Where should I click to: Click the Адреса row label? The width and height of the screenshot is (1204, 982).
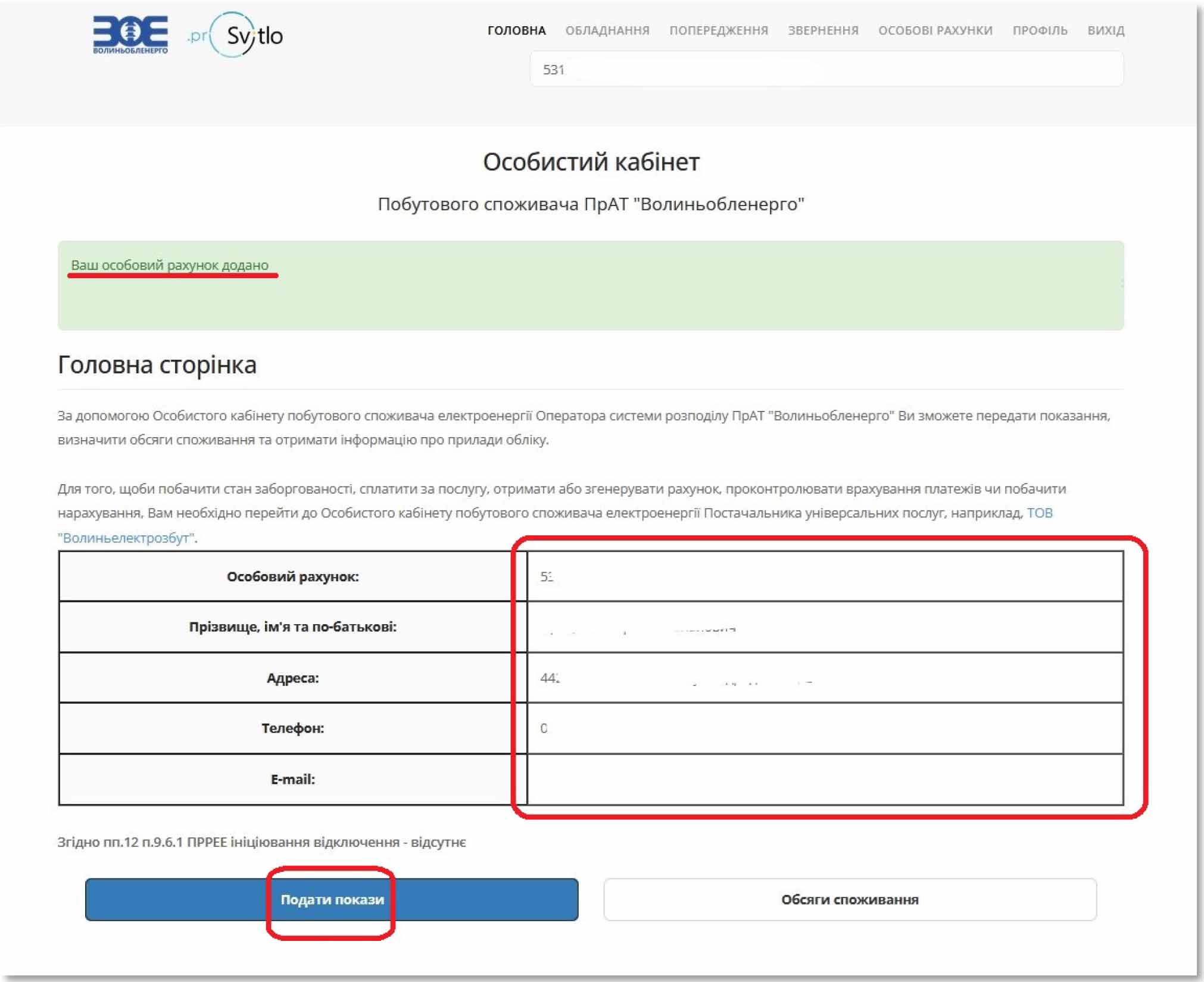292,678
